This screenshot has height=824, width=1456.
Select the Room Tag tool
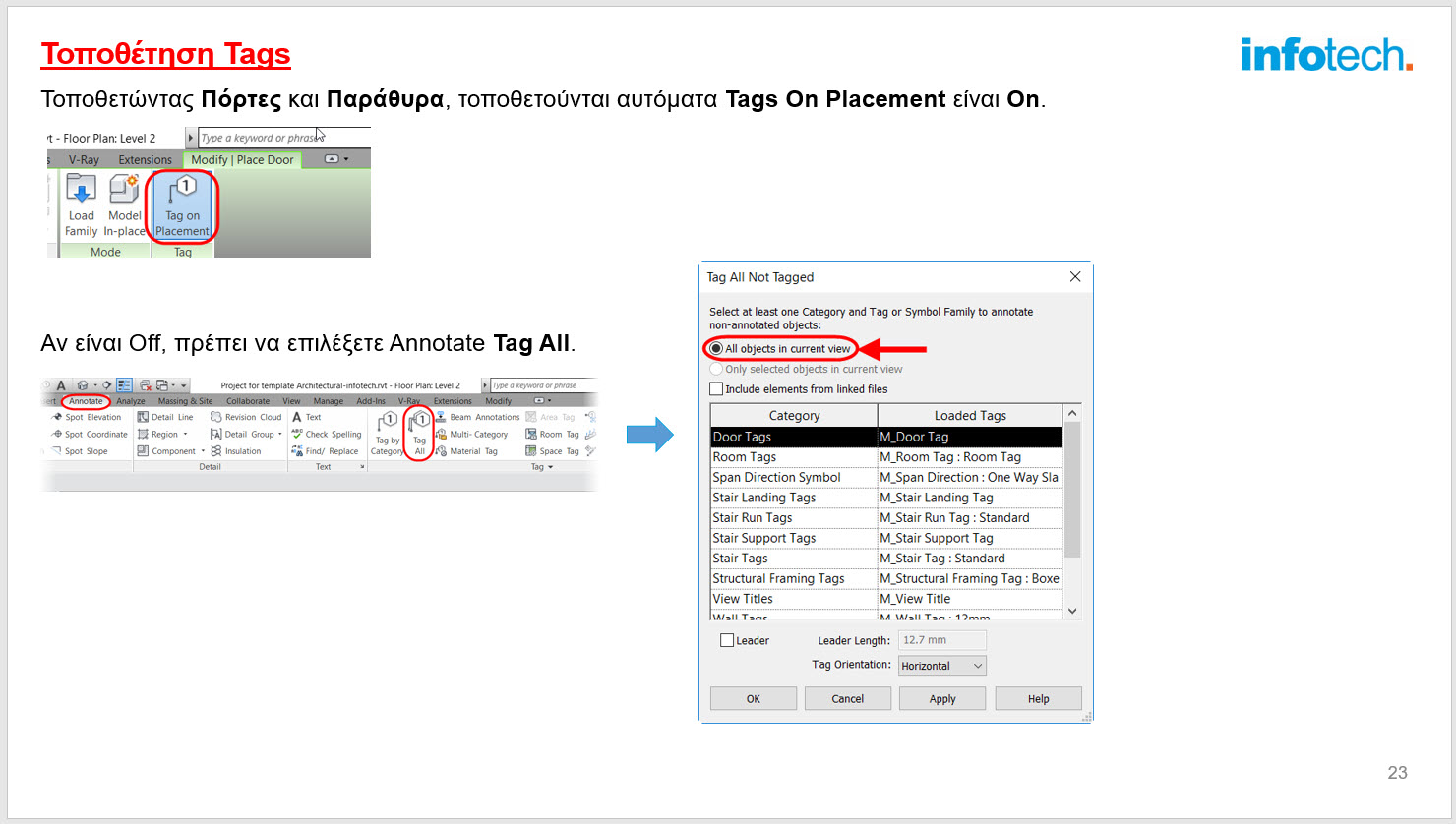tap(552, 434)
